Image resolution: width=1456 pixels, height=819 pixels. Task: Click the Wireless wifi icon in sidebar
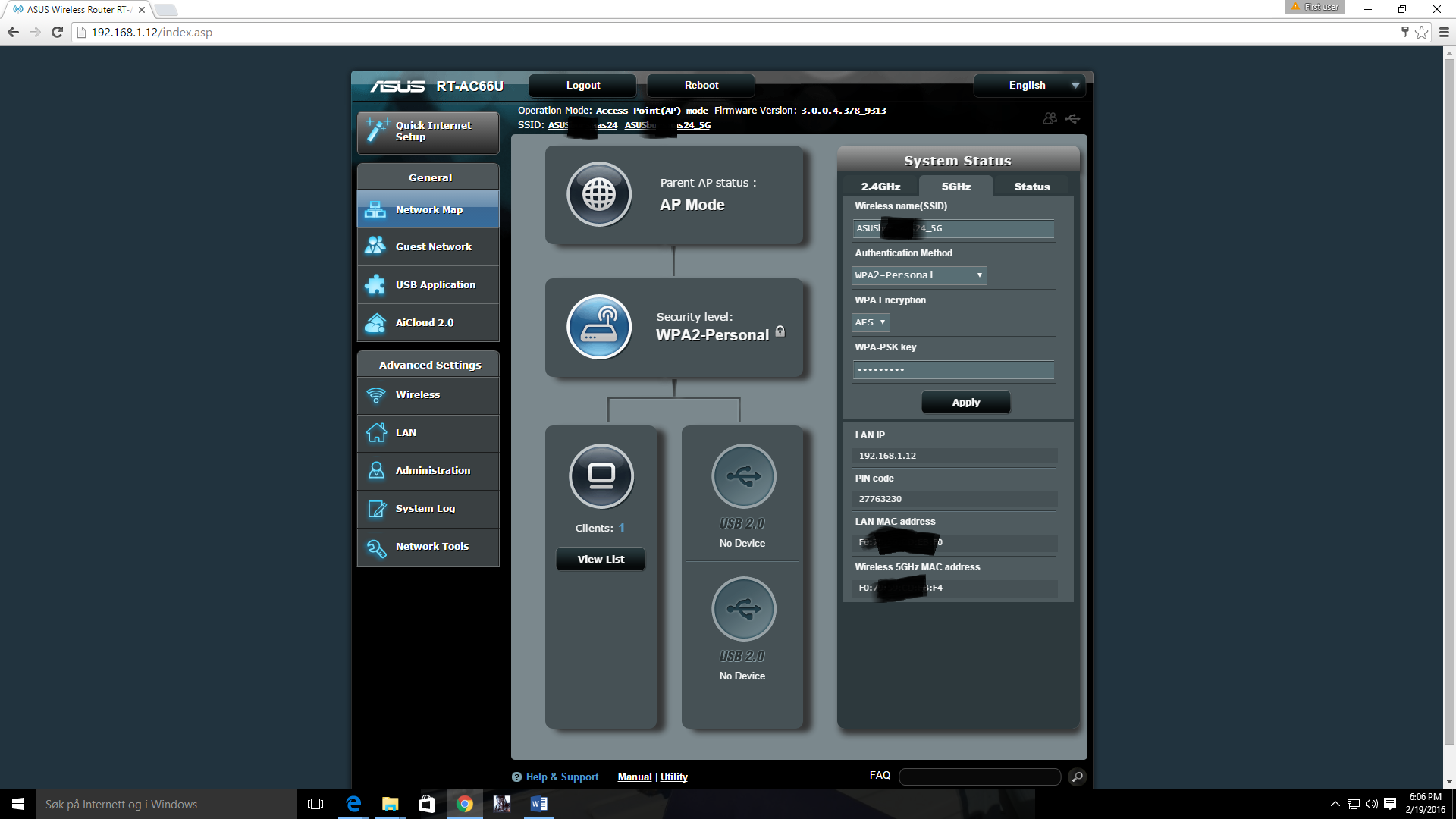point(375,395)
